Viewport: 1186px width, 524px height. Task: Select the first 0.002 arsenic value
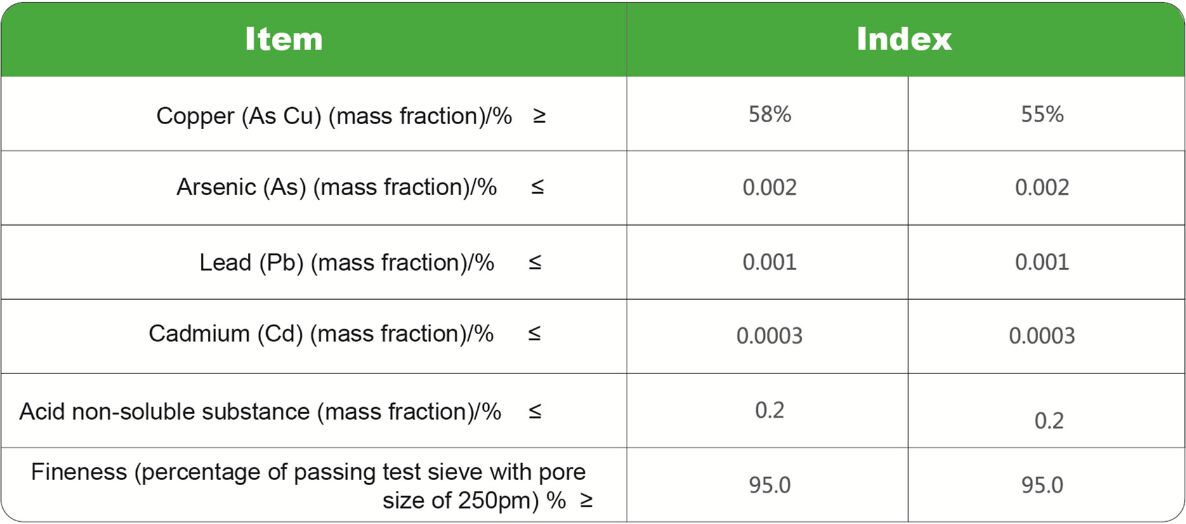coord(769,188)
